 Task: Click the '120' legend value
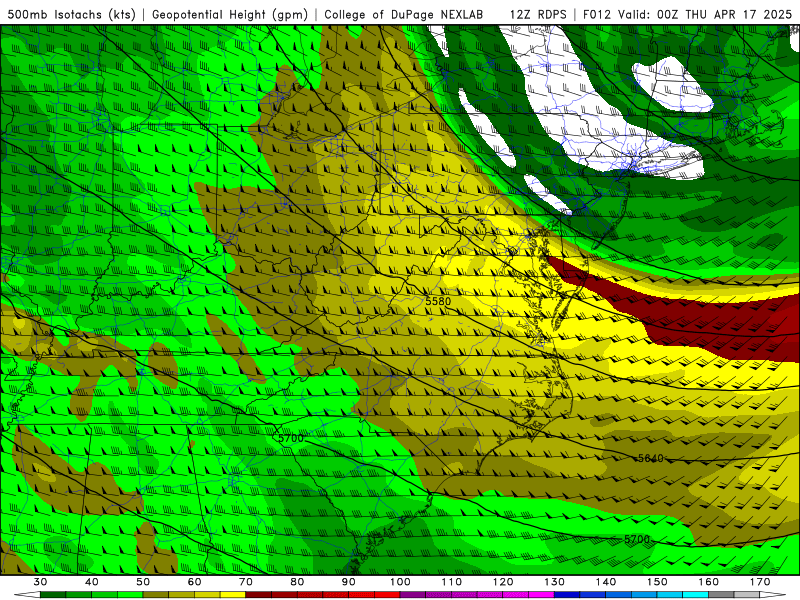click(503, 582)
